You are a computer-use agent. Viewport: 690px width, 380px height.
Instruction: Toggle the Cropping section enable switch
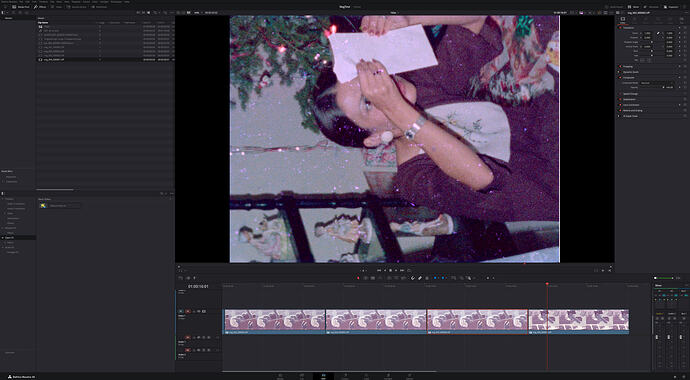coord(620,66)
